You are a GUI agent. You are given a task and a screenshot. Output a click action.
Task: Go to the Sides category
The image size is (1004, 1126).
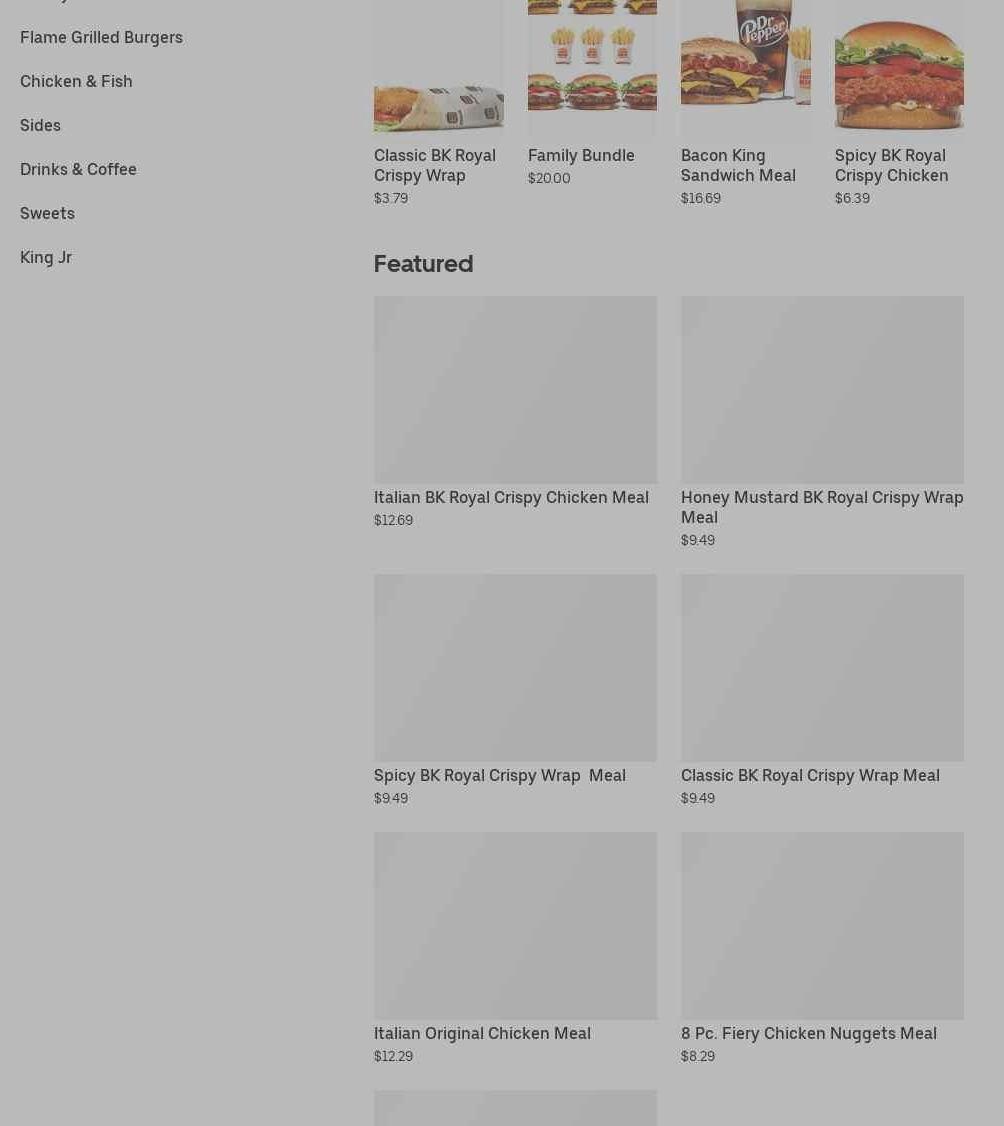pyautogui.click(x=40, y=126)
